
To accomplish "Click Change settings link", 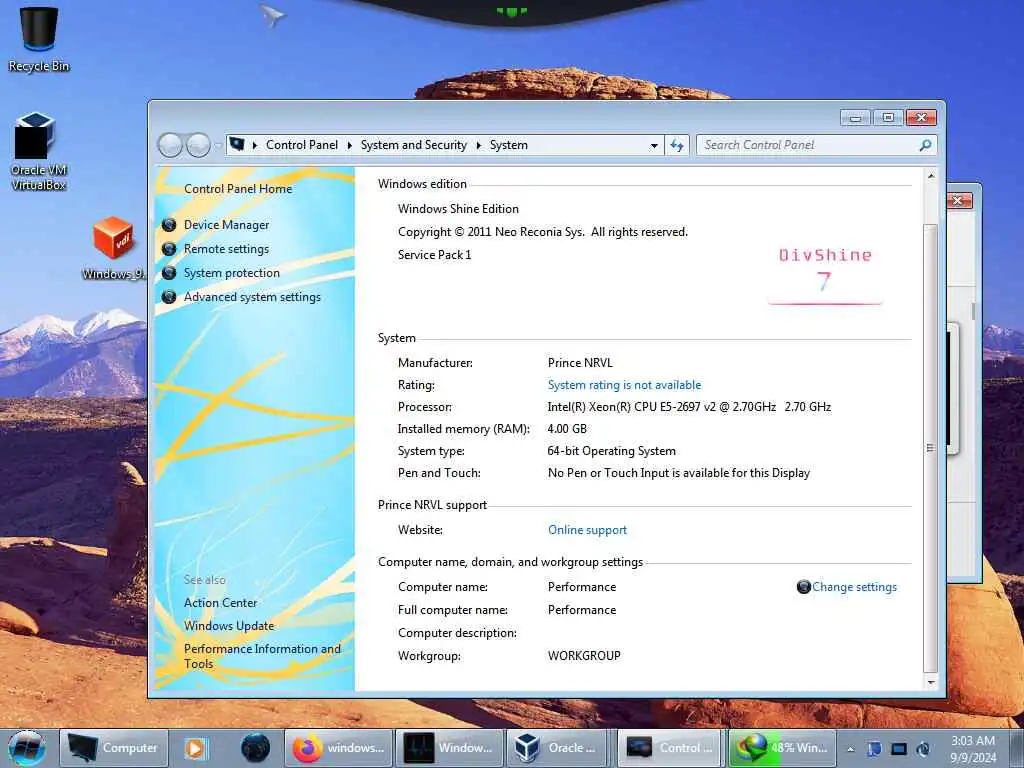I will (854, 586).
